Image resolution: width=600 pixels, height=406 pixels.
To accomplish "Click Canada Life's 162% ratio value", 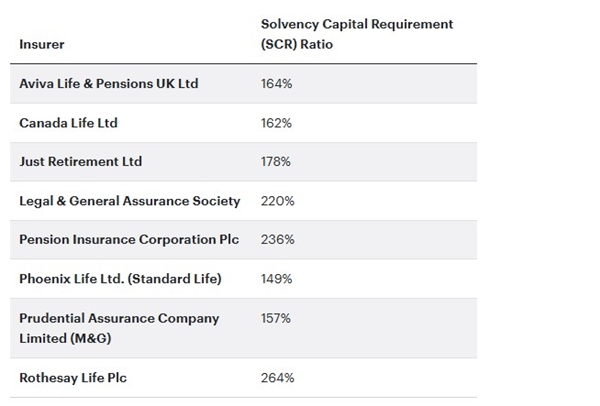I will point(276,123).
